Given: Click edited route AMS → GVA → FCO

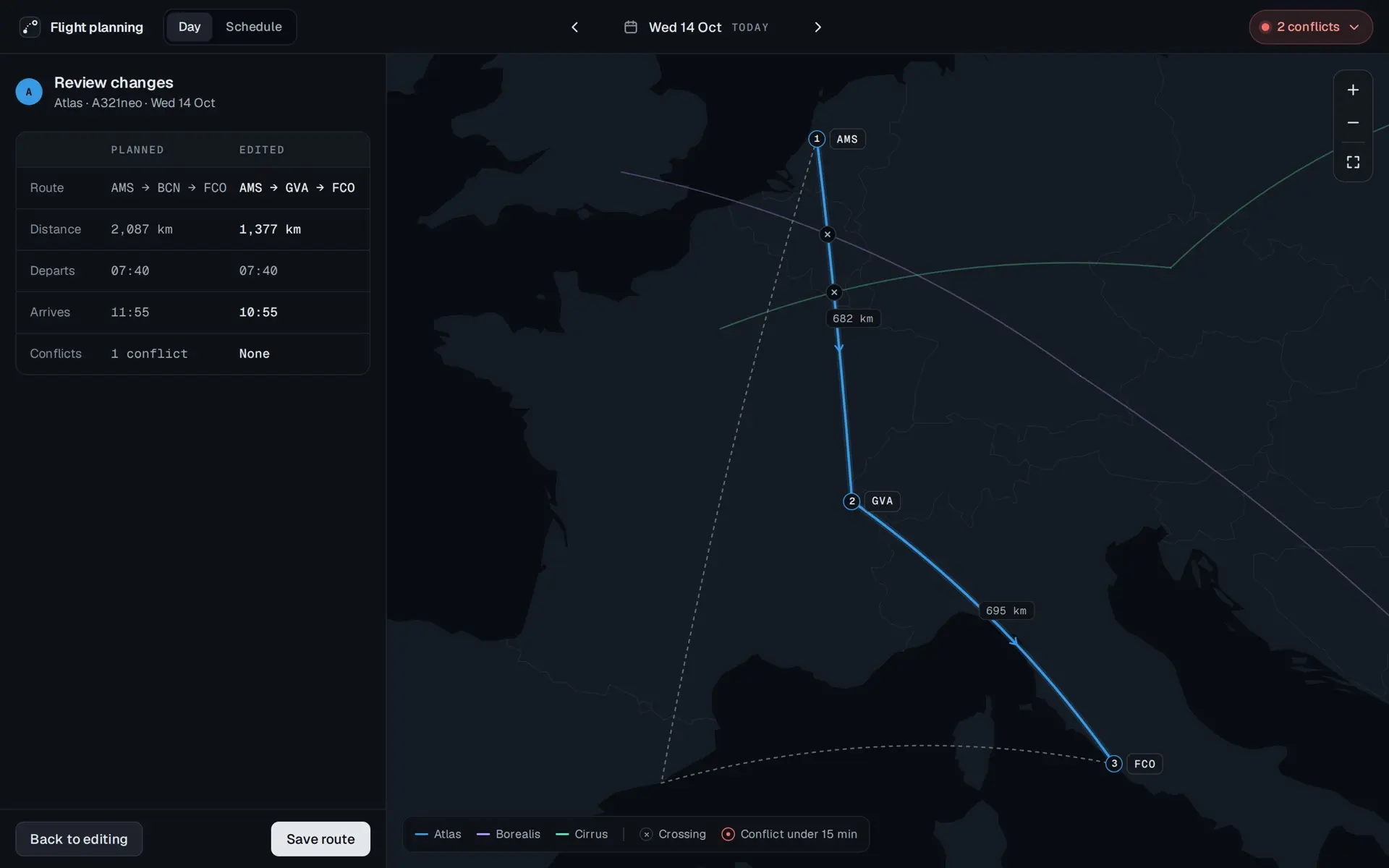Looking at the screenshot, I should (297, 188).
